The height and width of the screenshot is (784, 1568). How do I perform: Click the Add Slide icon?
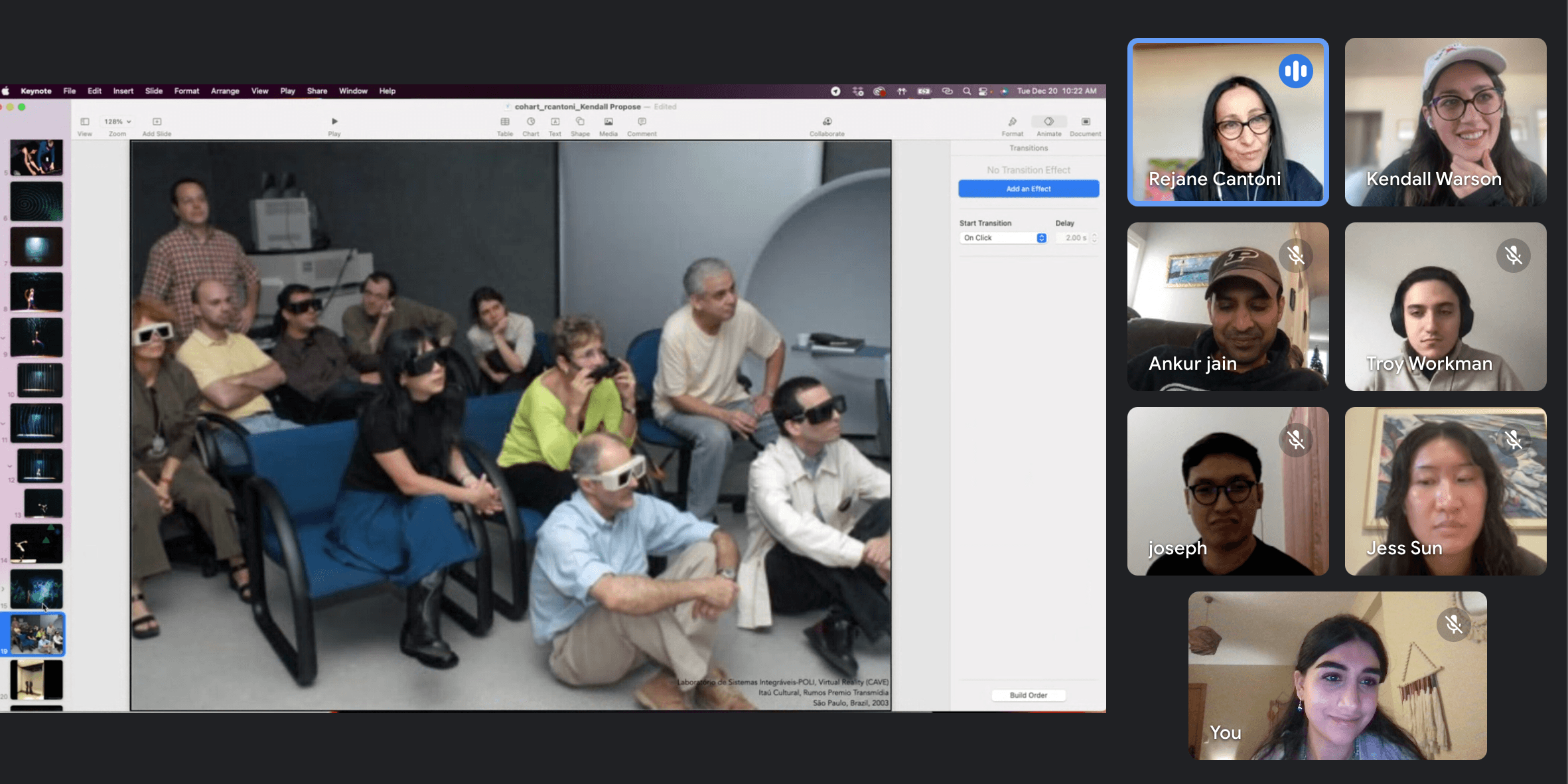pyautogui.click(x=157, y=121)
